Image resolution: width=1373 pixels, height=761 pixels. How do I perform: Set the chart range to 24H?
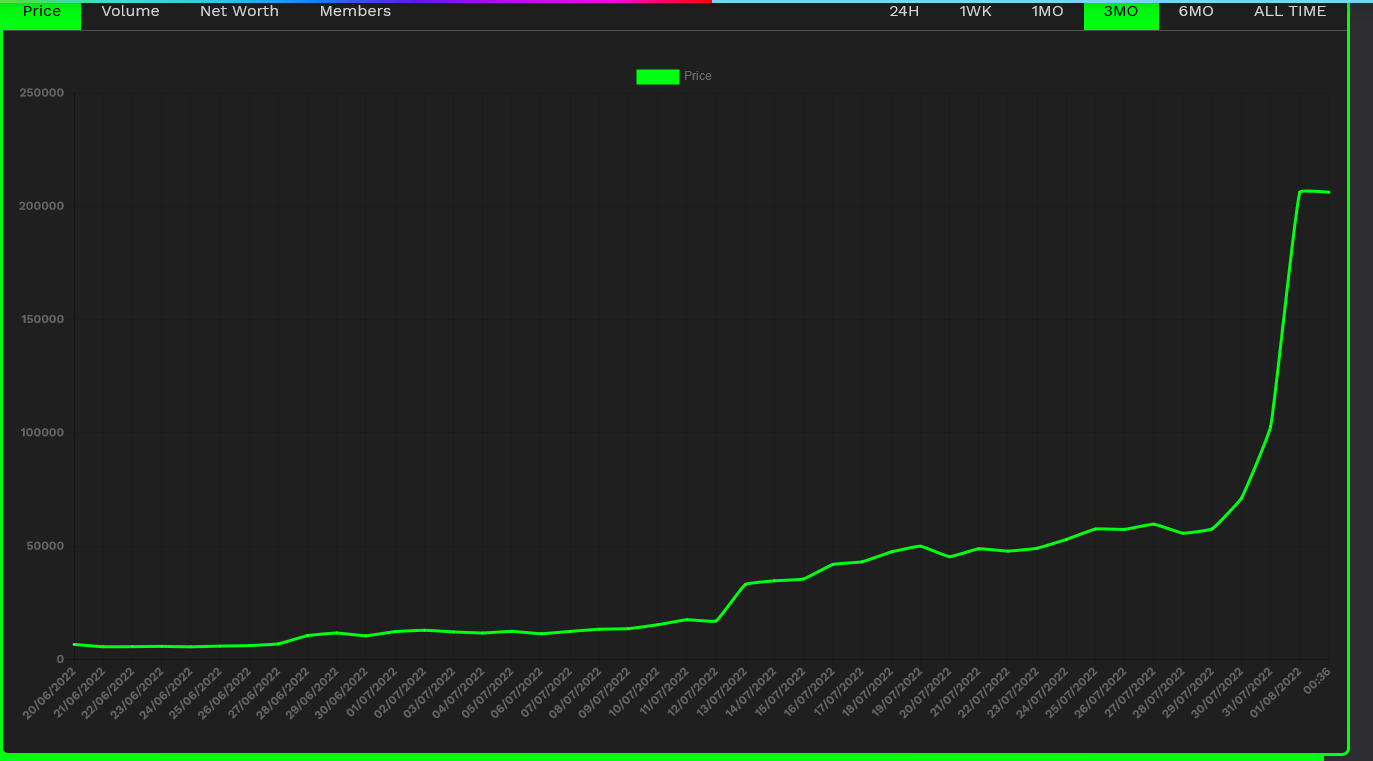coord(904,12)
